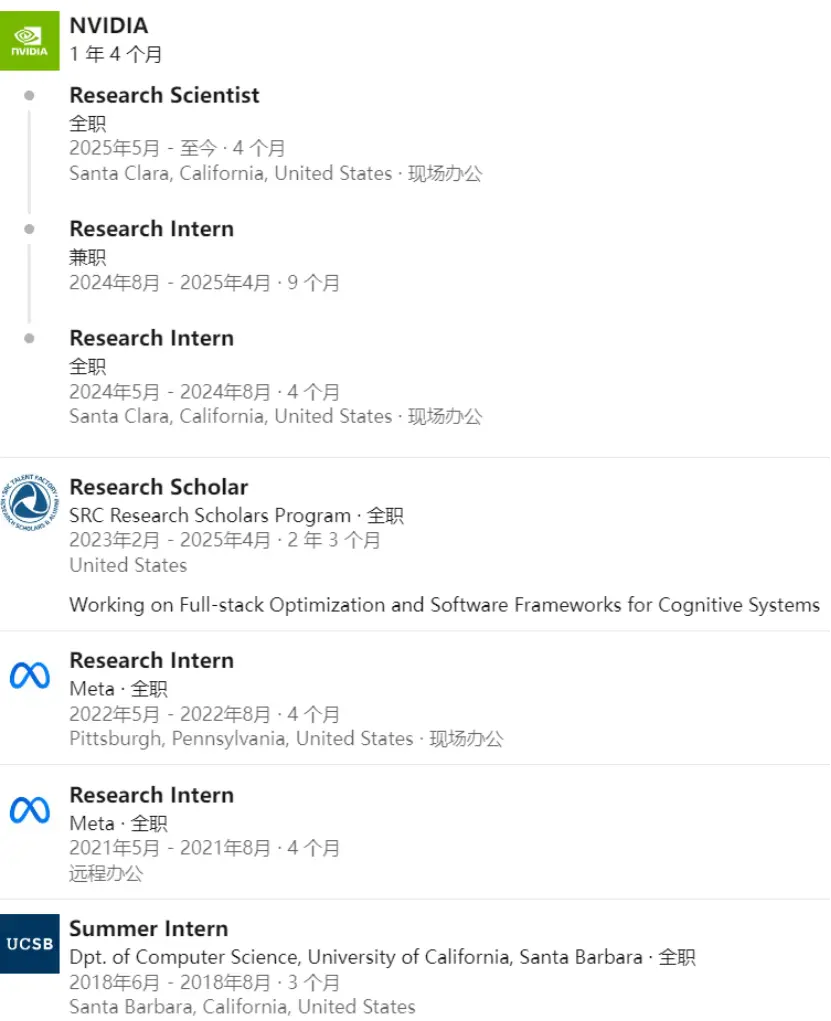This screenshot has height=1021, width=831.
Task: Click the Working on Full-stack Optimization description
Action: (x=444, y=605)
